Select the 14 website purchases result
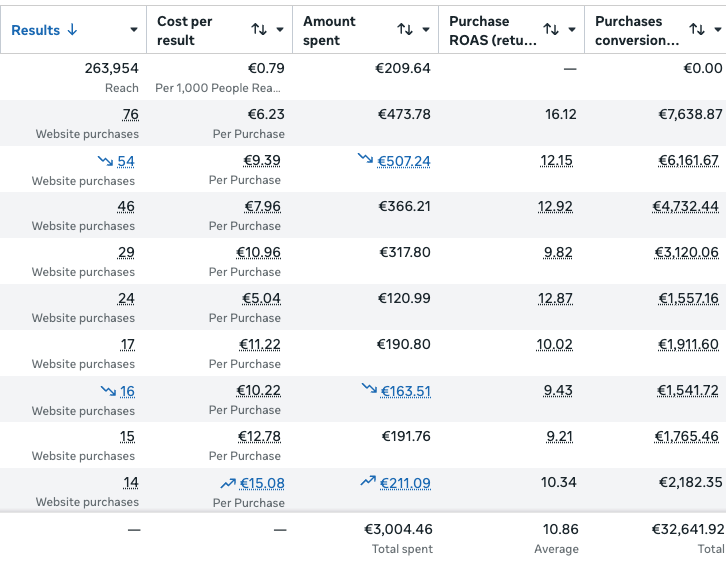726x574 pixels. click(x=131, y=483)
